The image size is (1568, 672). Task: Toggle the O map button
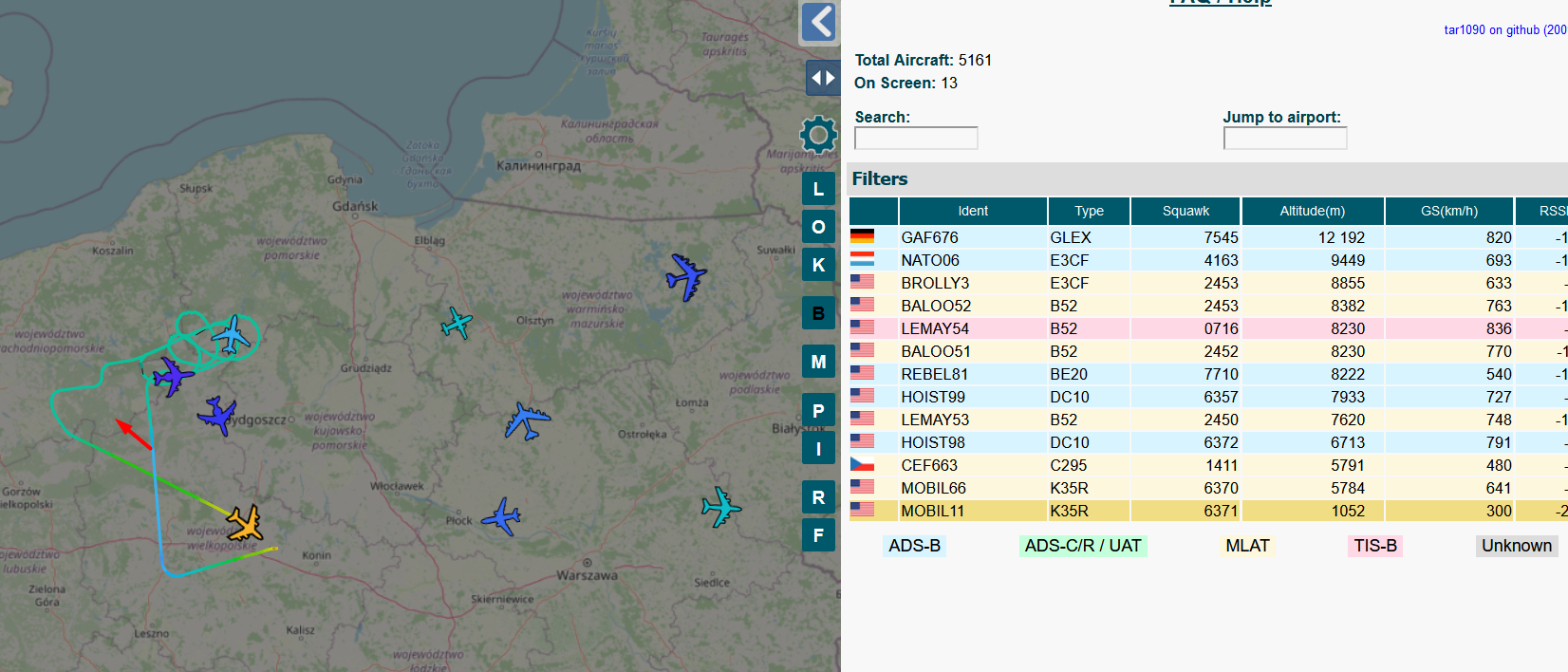pos(818,227)
